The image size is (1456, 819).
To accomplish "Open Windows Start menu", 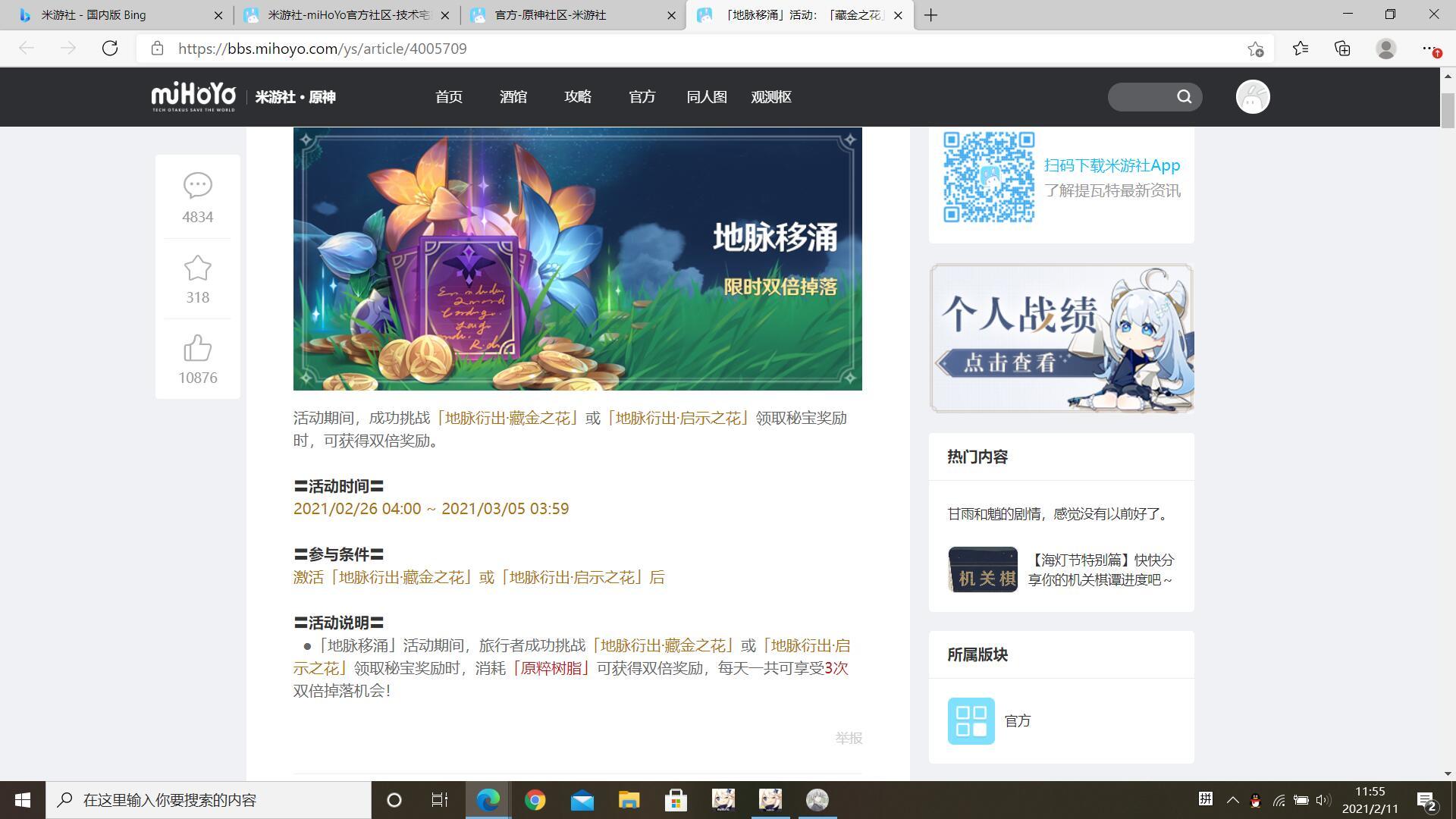I will [23, 800].
